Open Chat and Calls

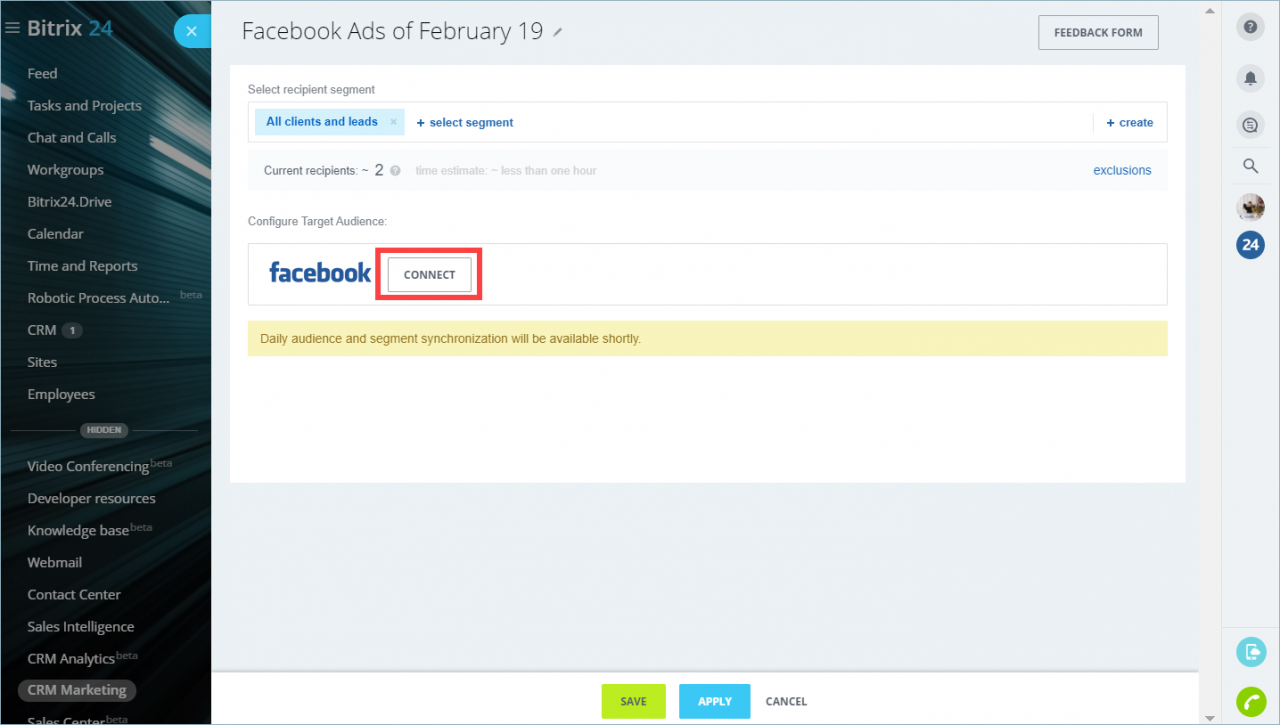pyautogui.click(x=72, y=138)
